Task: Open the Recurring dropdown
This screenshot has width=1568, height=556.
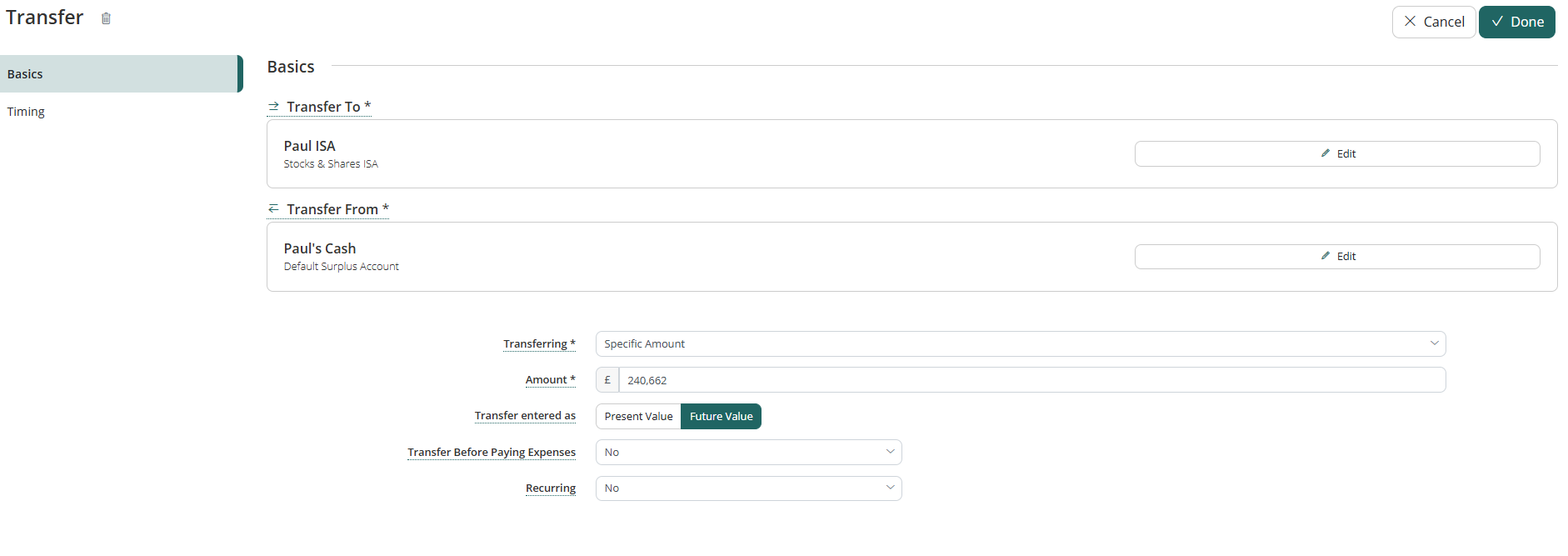Action: click(x=748, y=488)
